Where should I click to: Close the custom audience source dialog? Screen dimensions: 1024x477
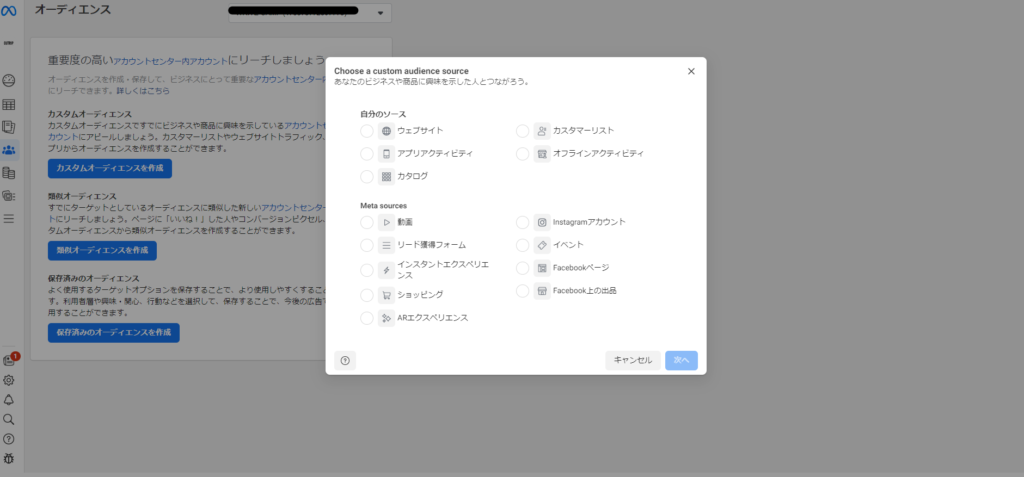point(691,71)
